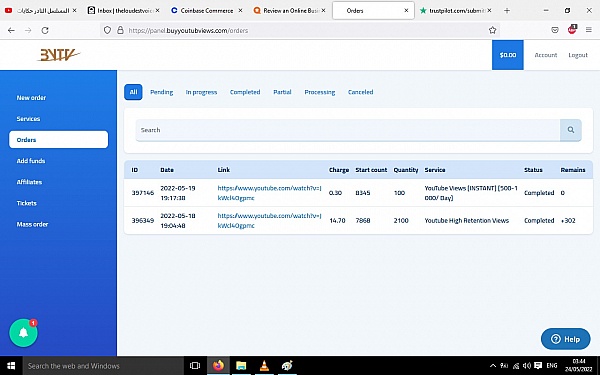The height and width of the screenshot is (375, 600).
Task: Click the Charge column header
Action: click(x=339, y=170)
